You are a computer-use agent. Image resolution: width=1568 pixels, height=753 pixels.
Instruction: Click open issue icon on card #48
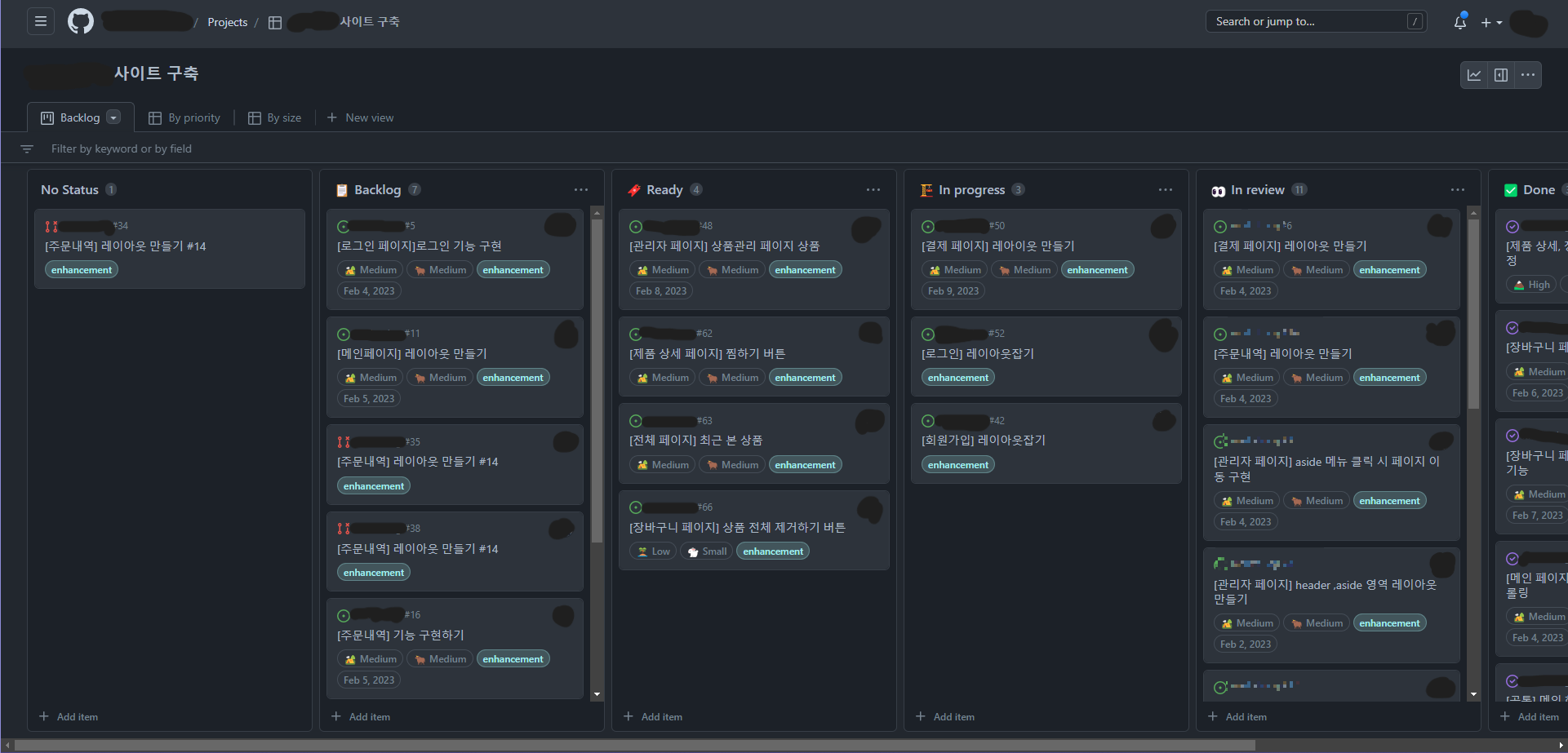tap(636, 226)
